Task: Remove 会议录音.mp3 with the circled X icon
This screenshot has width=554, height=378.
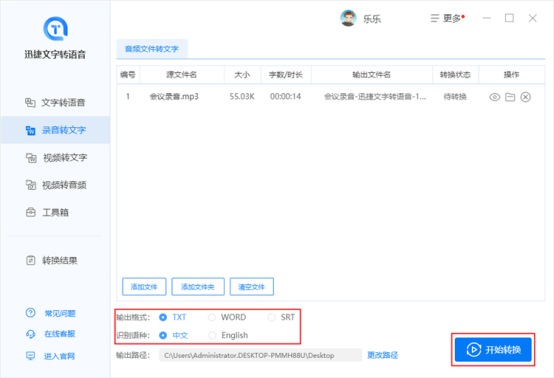Action: pos(525,97)
